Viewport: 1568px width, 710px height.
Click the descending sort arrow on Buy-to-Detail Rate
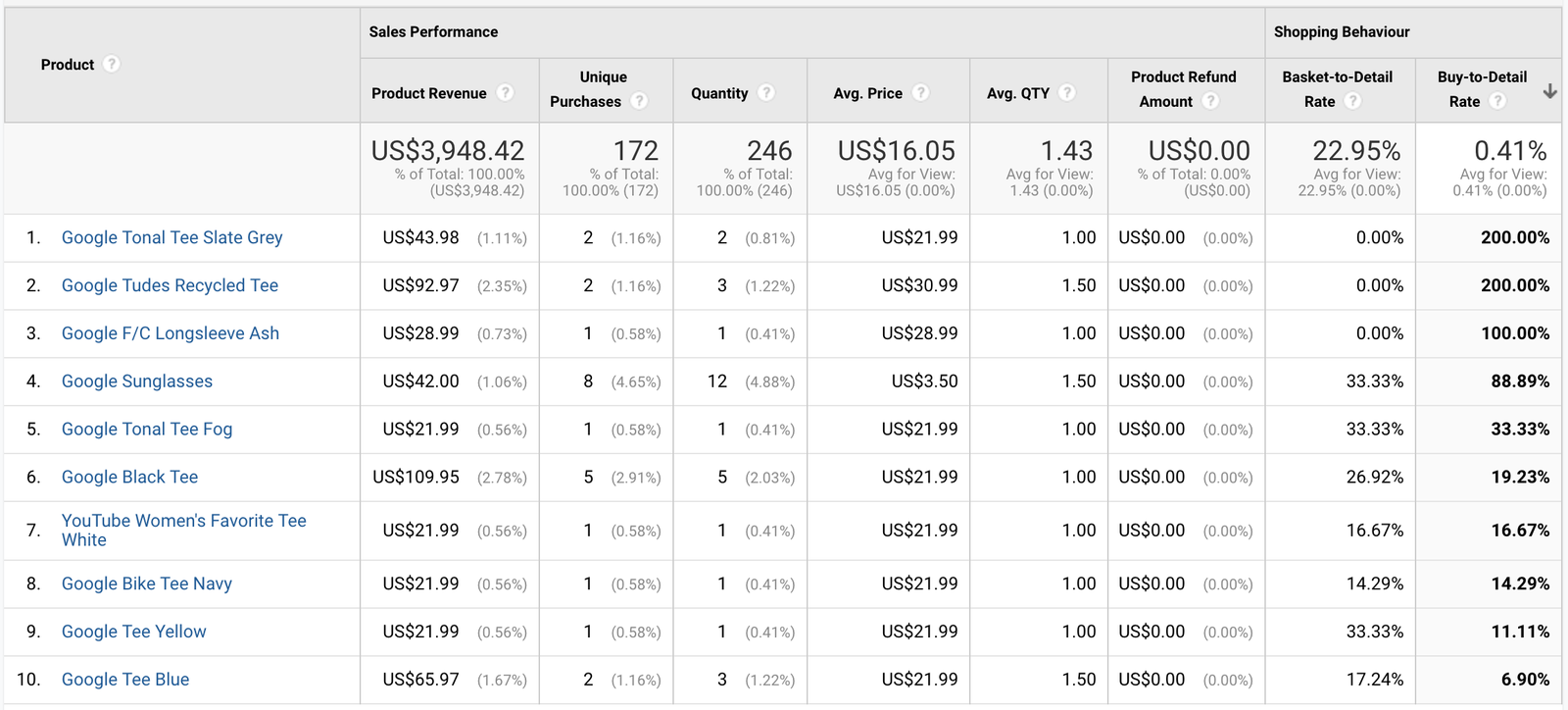click(1549, 91)
